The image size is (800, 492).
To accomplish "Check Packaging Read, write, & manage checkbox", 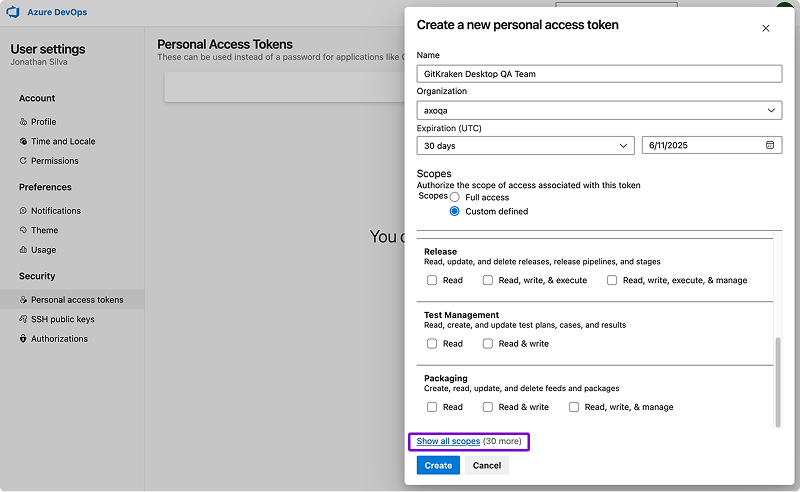I will pos(574,407).
